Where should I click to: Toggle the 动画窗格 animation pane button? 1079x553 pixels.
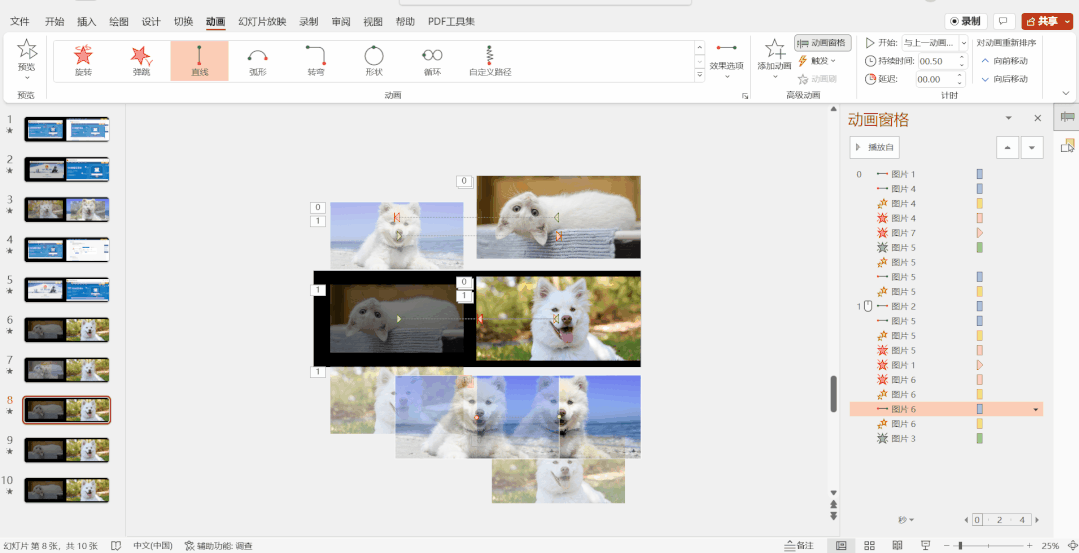pyautogui.click(x=823, y=43)
